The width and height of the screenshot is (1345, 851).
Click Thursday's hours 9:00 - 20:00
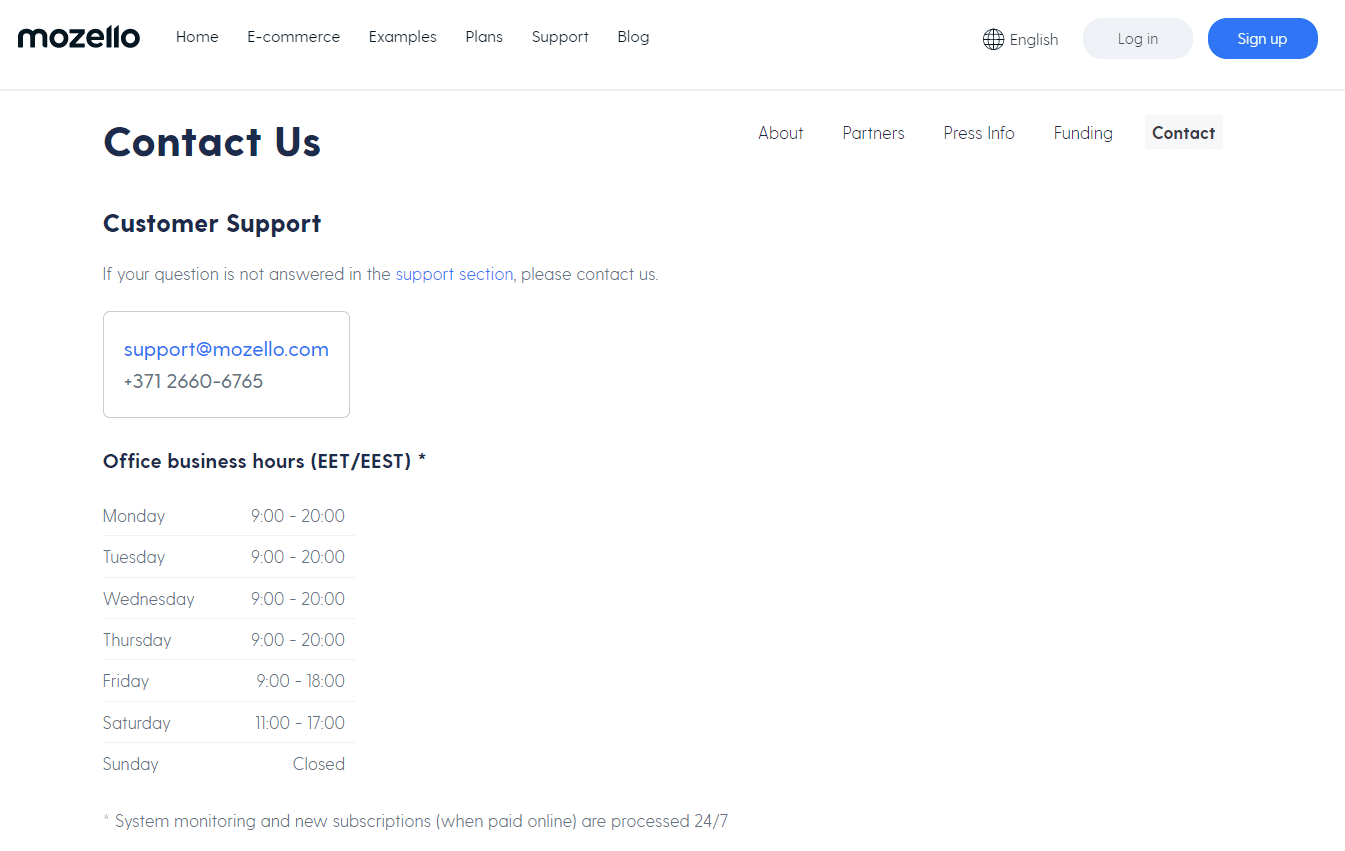298,640
